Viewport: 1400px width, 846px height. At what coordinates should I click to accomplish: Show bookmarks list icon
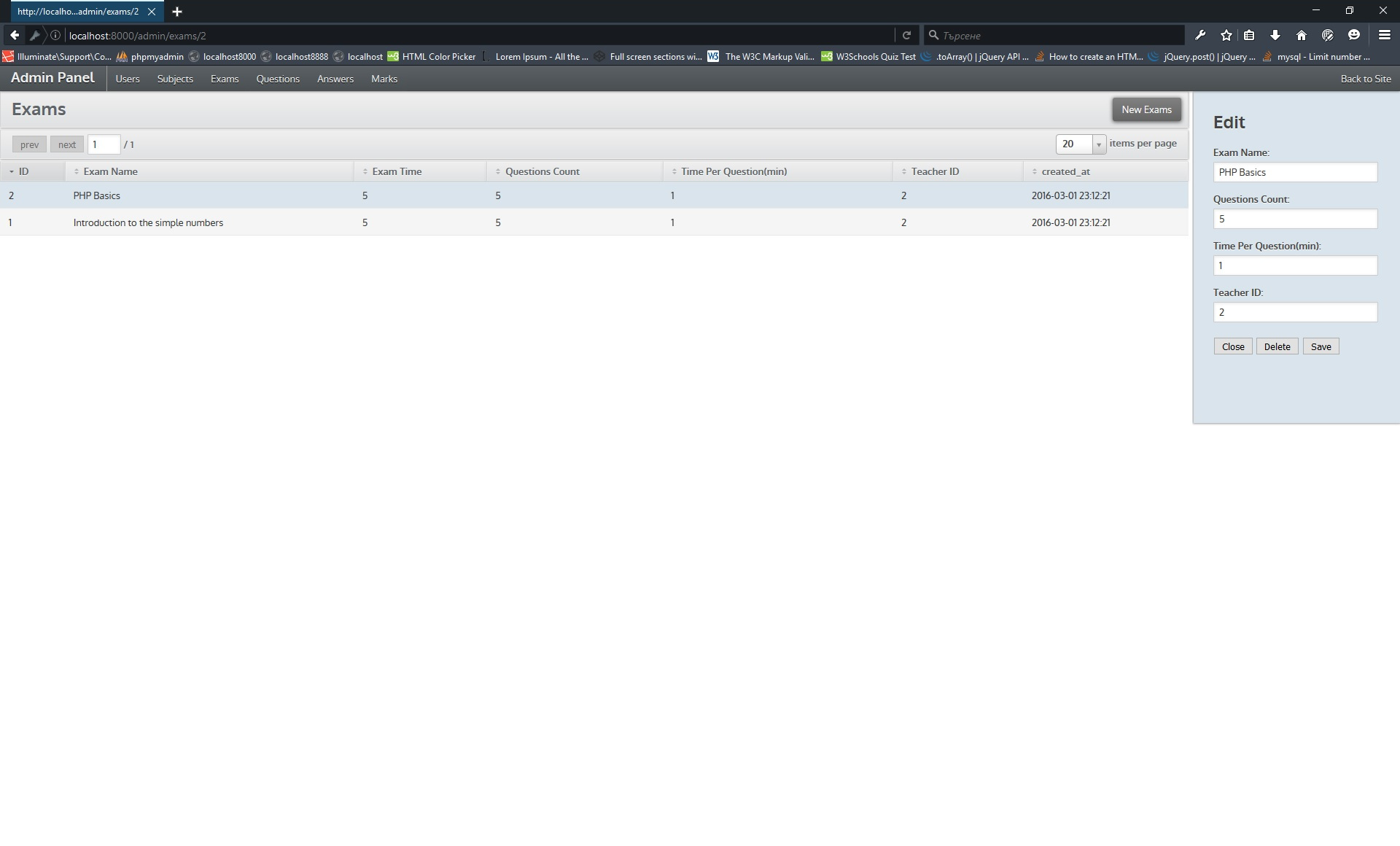[x=1249, y=35]
